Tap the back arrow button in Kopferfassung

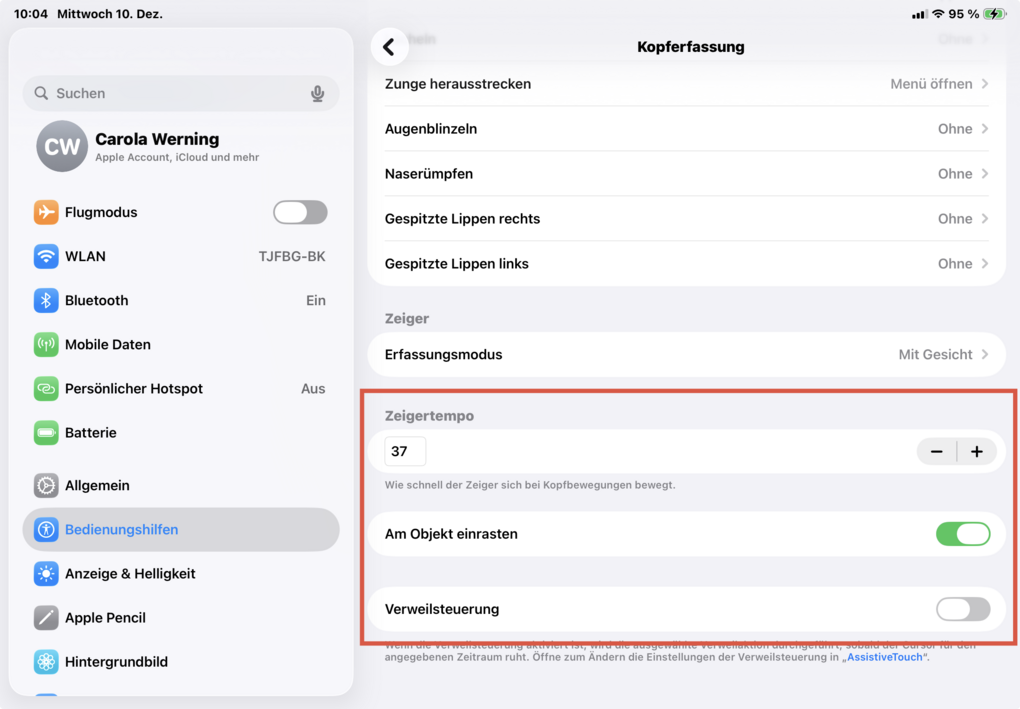point(389,47)
